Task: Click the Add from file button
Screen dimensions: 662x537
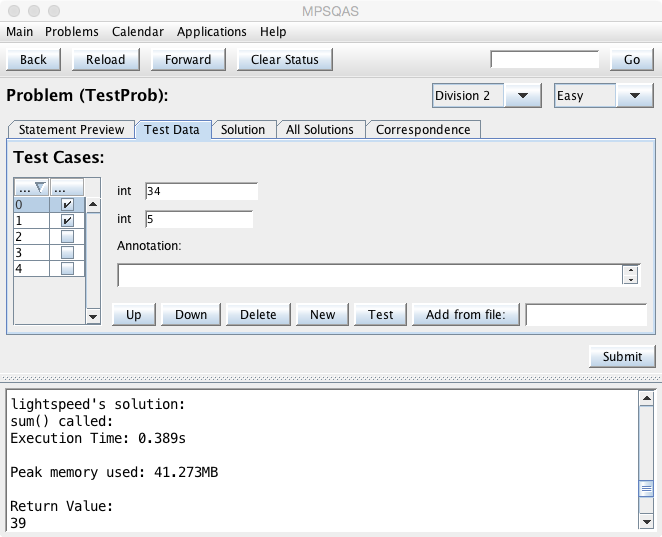Action: (465, 314)
